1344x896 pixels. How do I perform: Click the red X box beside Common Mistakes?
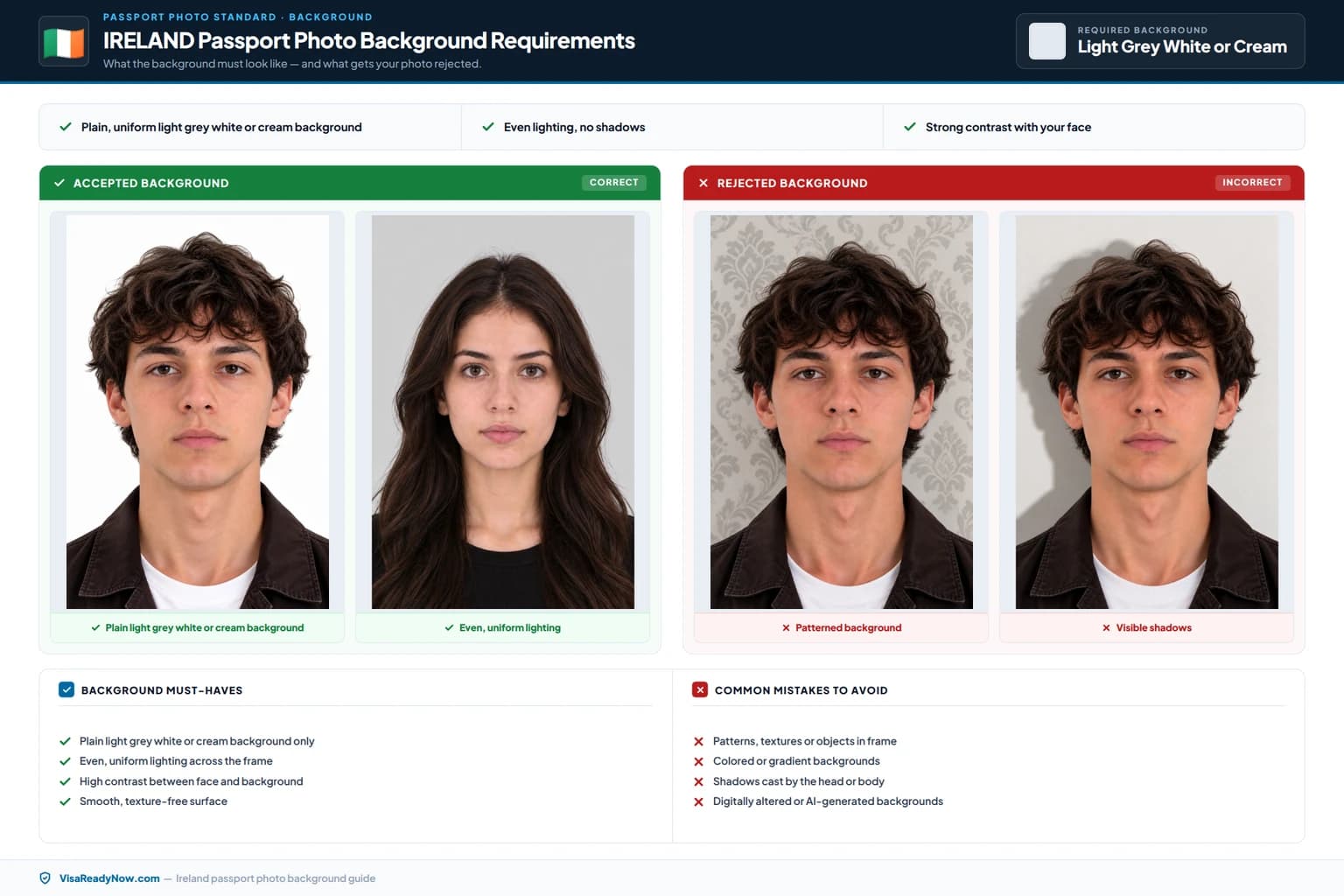[700, 689]
